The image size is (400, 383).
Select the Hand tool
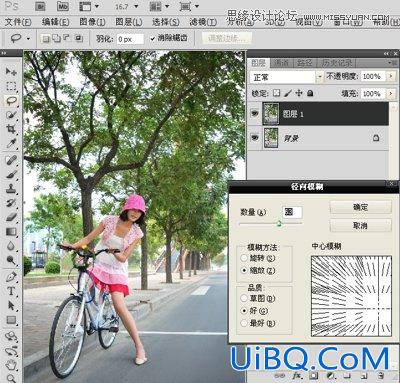11,364
